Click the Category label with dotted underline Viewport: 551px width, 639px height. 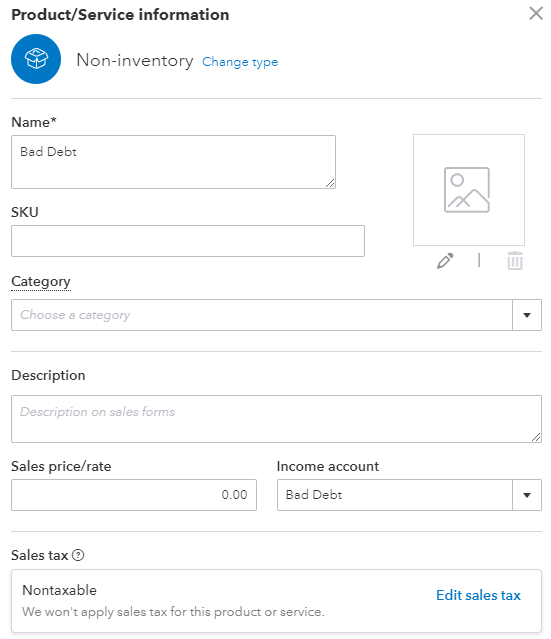41,282
